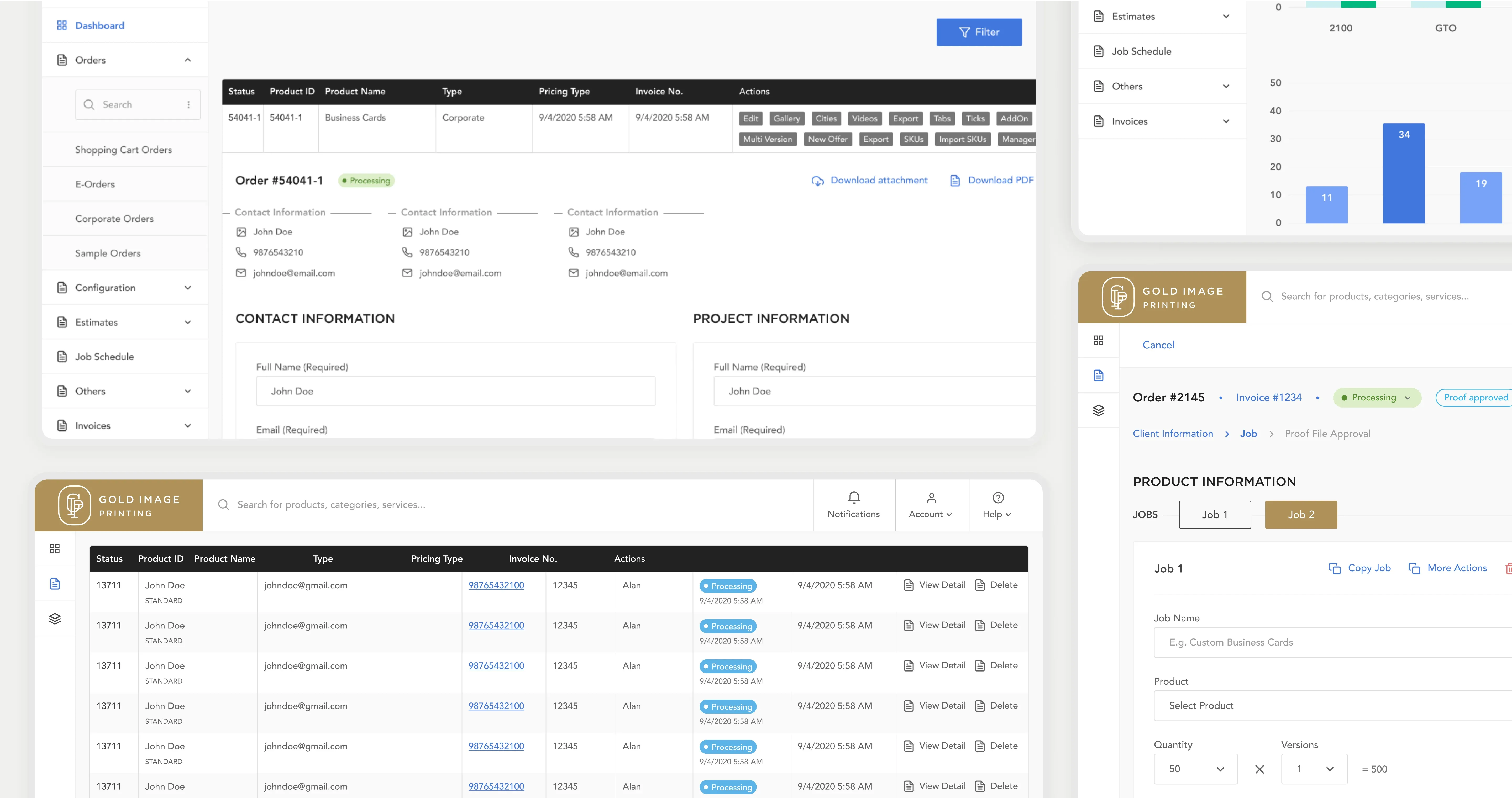Click the Gold Image Printing logo
The height and width of the screenshot is (798, 1512).
pos(75,505)
